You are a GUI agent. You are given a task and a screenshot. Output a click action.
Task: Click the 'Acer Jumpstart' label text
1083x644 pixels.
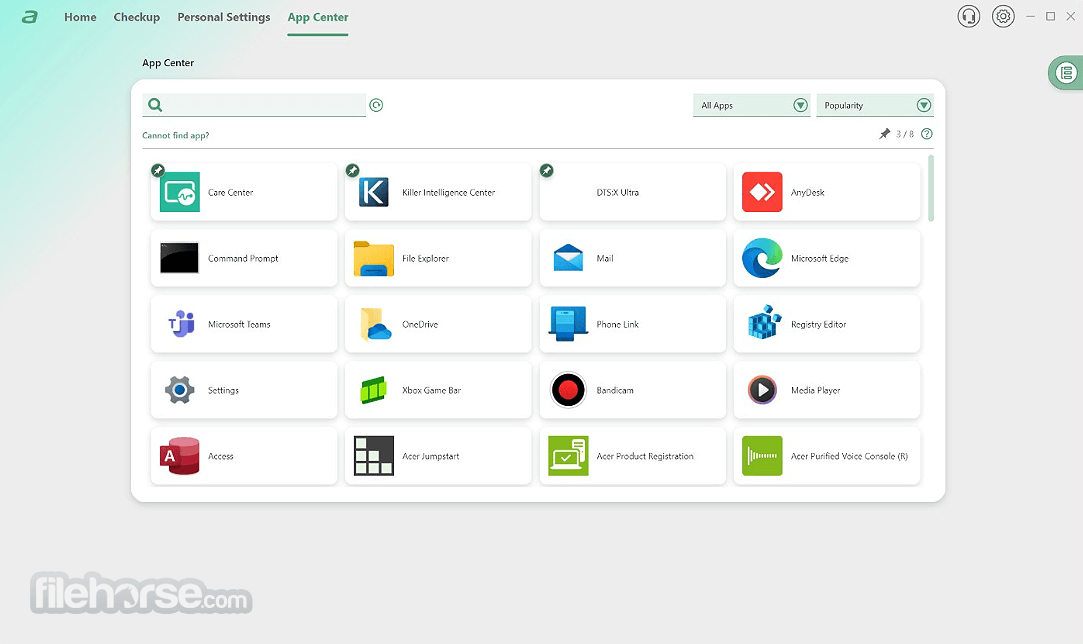coord(430,456)
